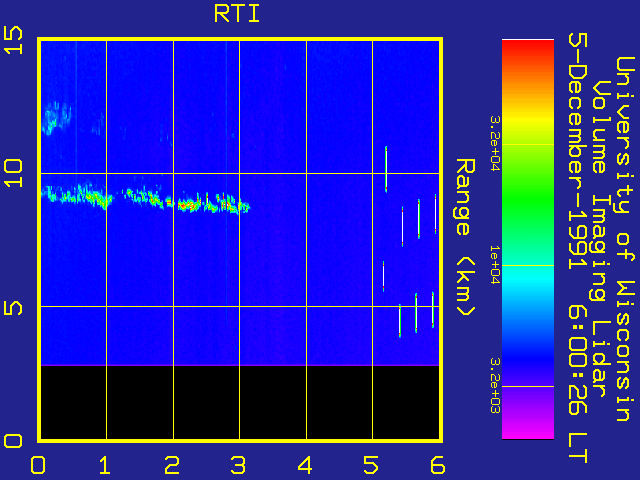The width and height of the screenshot is (640, 480).
Task: Click the y-axis label 15
Action: click(x=13, y=40)
